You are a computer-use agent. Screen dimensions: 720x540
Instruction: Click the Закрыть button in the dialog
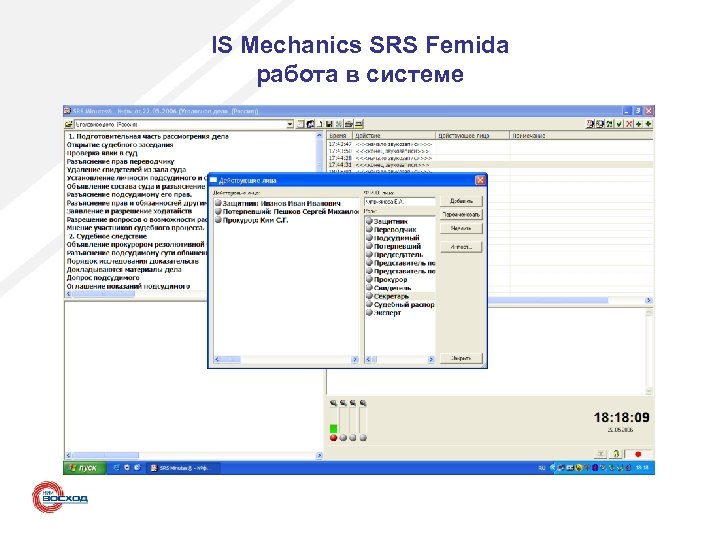[x=461, y=358]
